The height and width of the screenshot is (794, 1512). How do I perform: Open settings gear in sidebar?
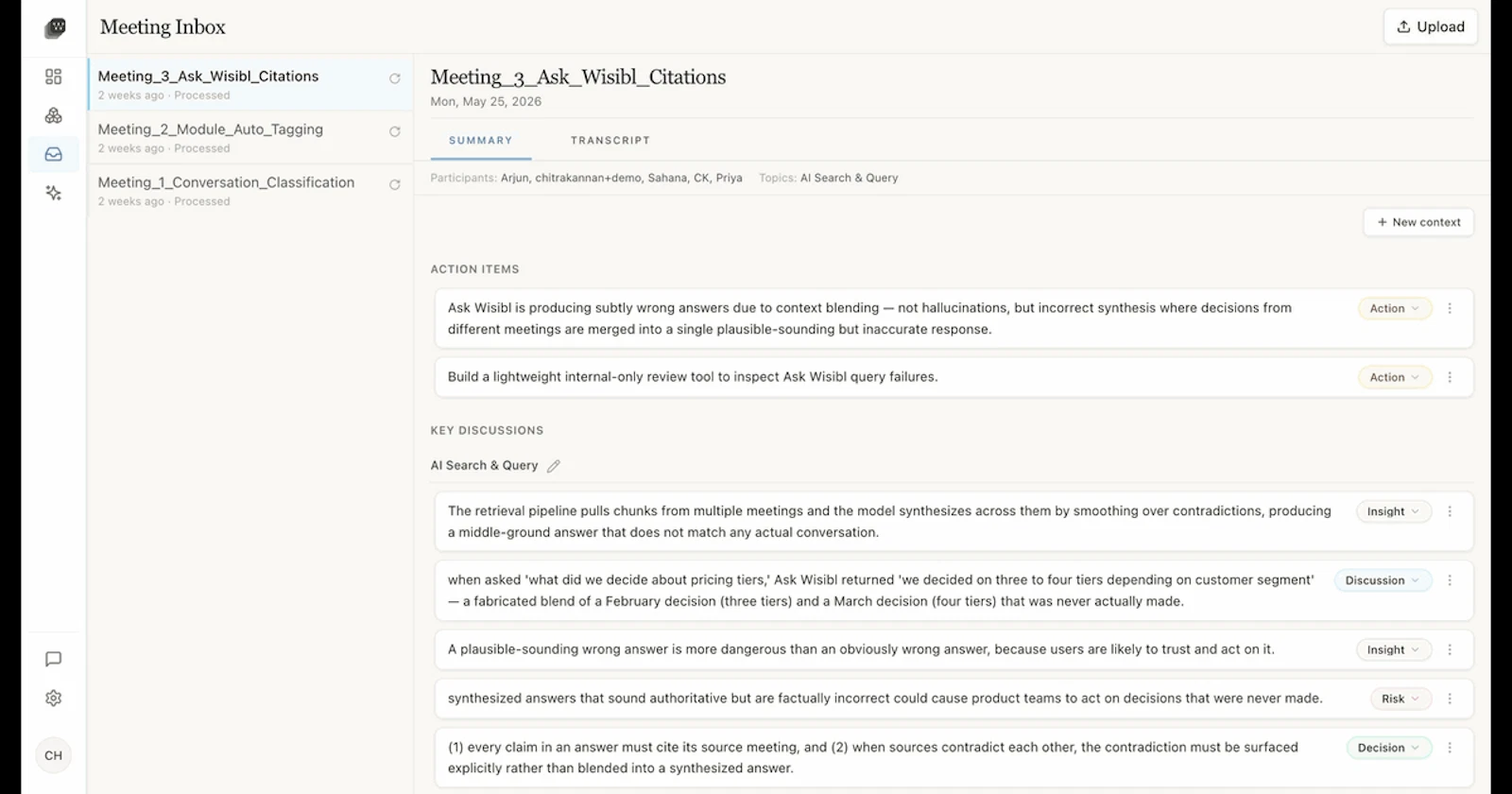[54, 698]
